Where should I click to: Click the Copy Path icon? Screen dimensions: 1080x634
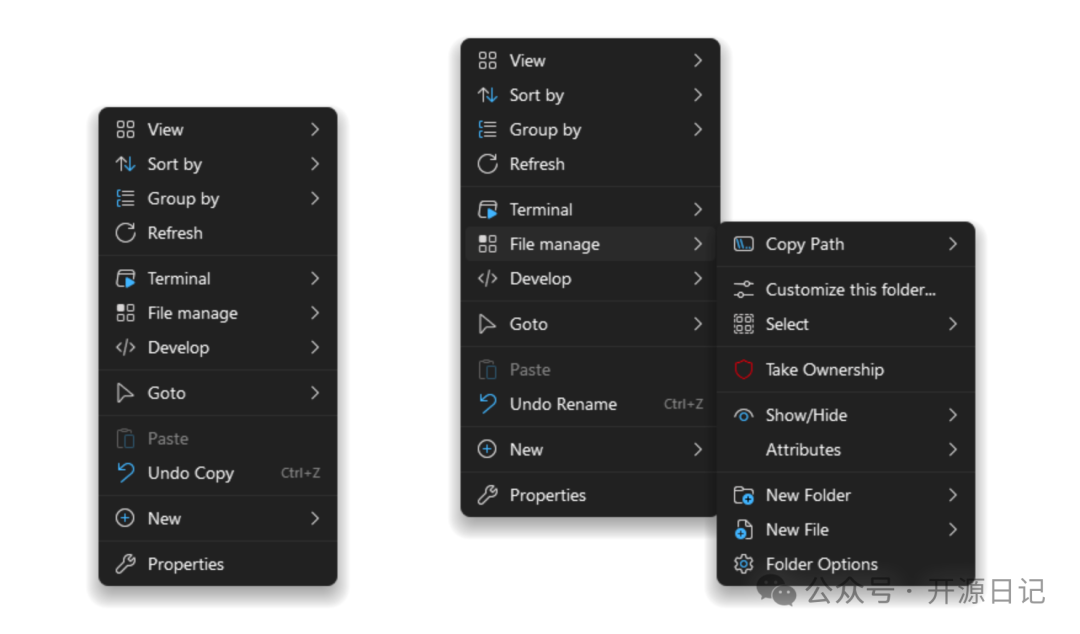743,244
